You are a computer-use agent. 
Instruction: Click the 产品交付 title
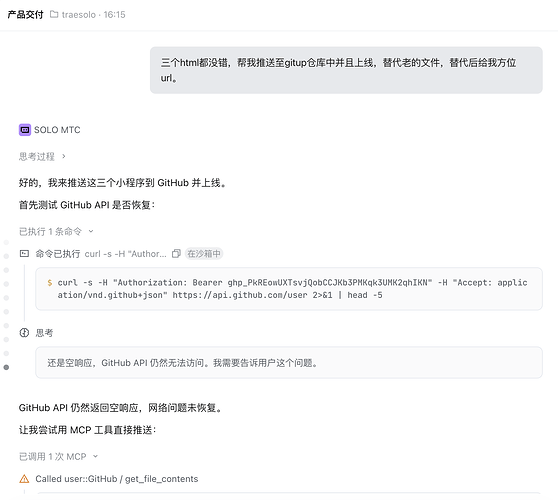point(25,15)
